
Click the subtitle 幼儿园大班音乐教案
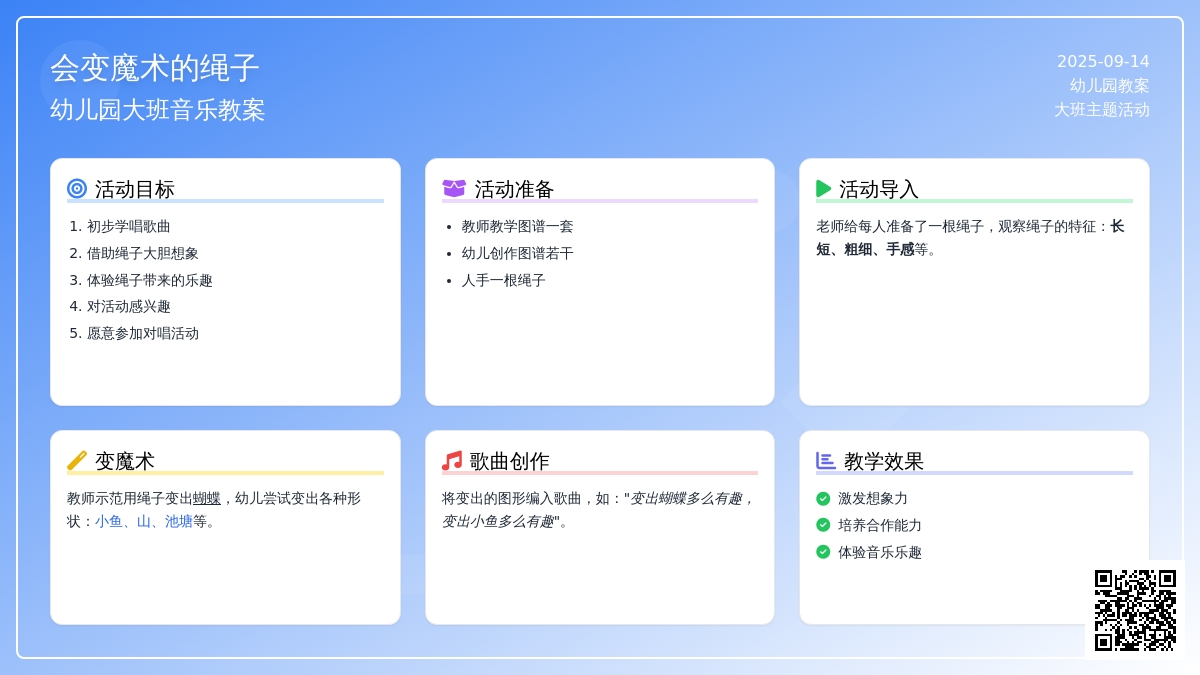[158, 110]
